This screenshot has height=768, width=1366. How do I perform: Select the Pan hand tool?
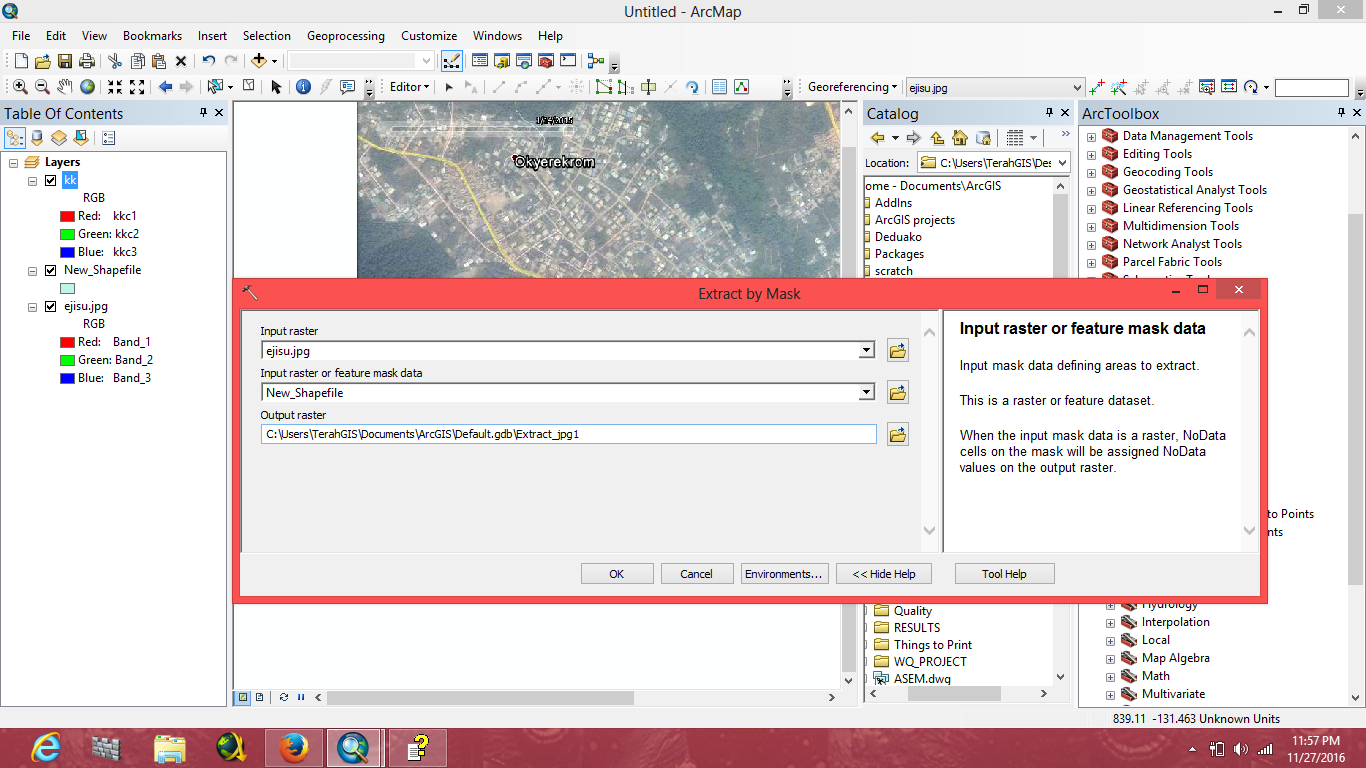point(65,87)
